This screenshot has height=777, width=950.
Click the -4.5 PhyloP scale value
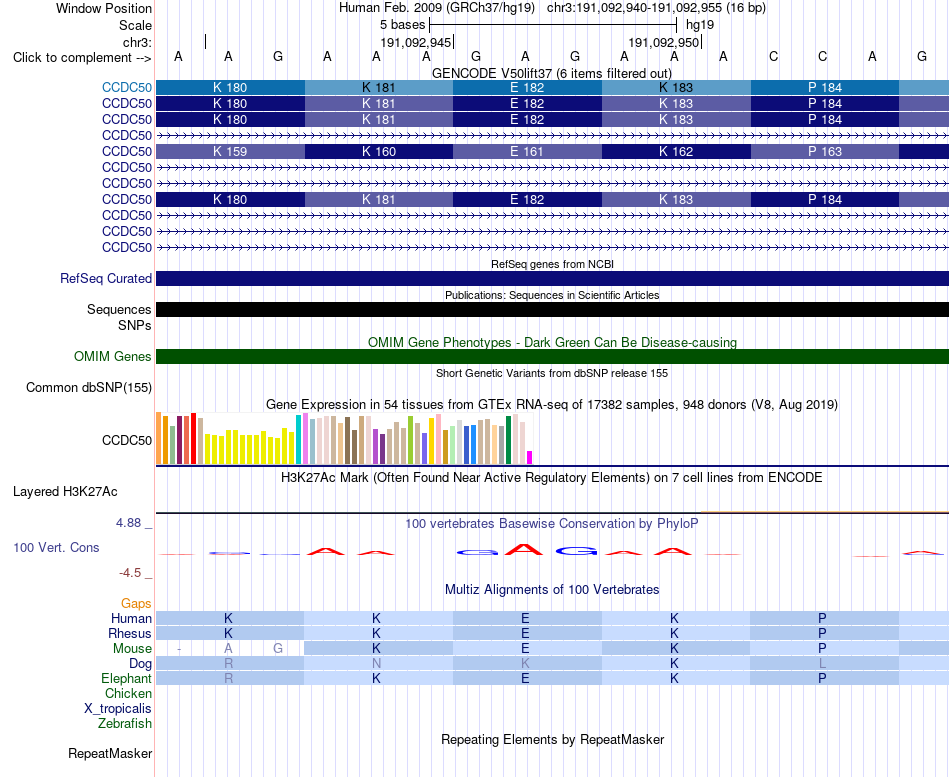coord(130,573)
